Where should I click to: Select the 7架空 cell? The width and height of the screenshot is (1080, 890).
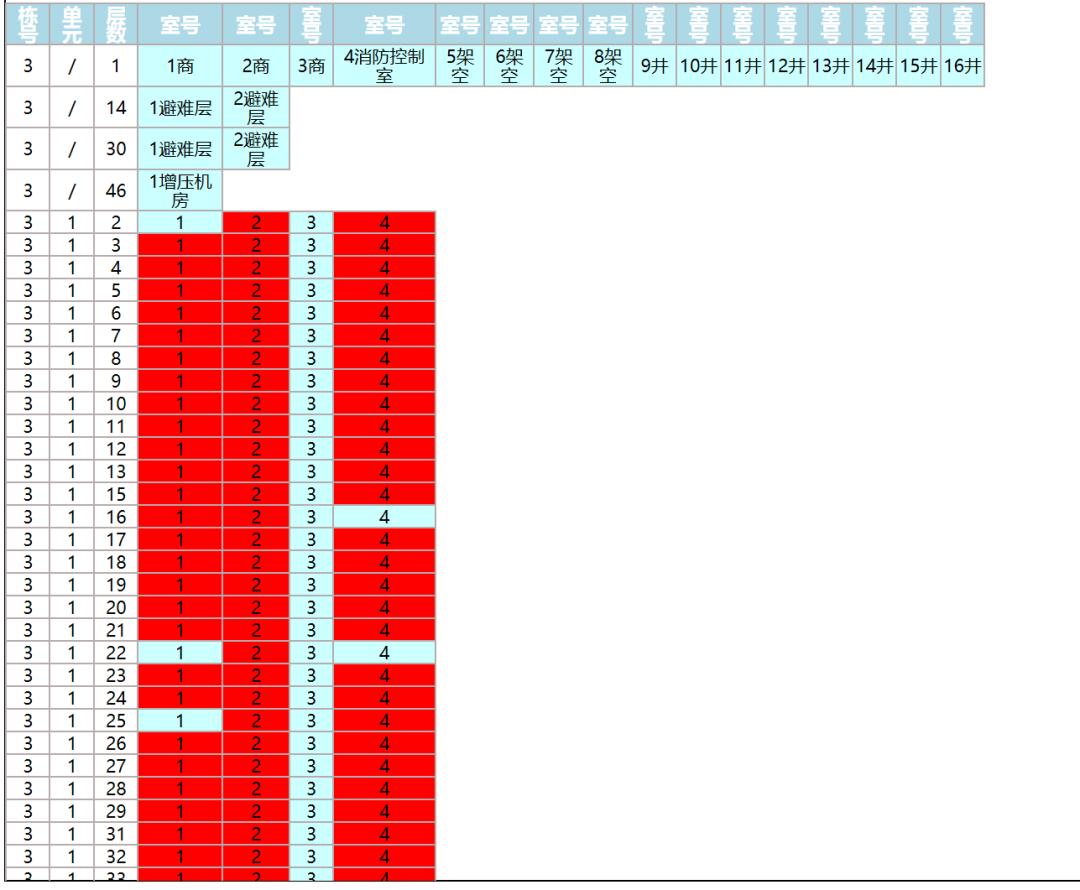coord(559,66)
